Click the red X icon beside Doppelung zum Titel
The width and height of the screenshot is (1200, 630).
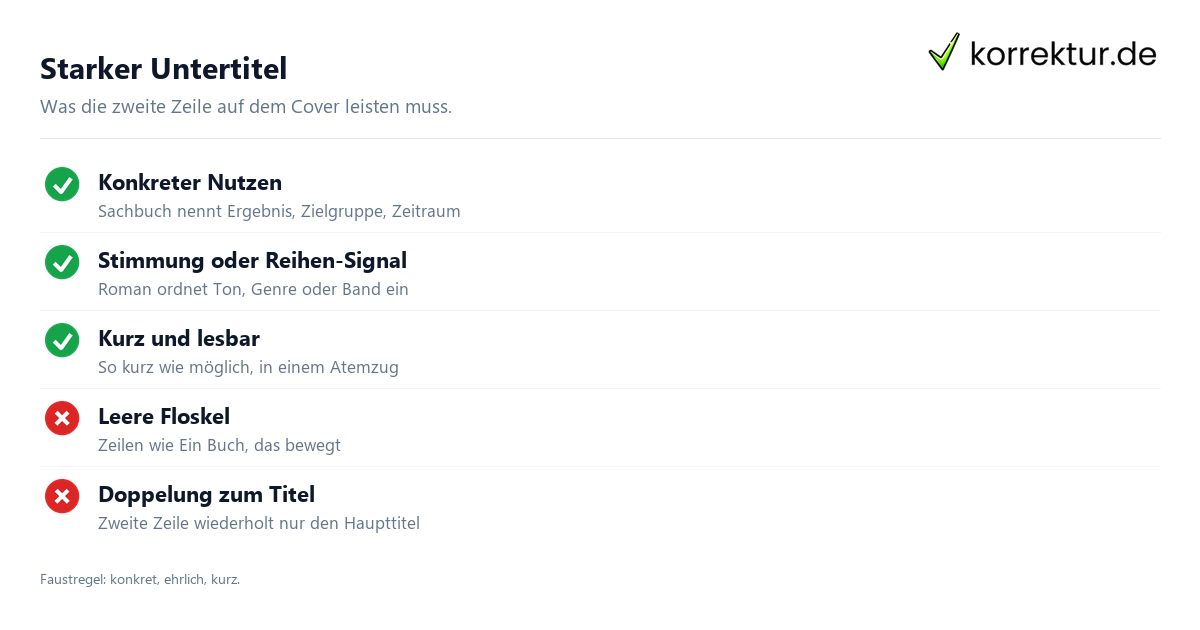62,496
